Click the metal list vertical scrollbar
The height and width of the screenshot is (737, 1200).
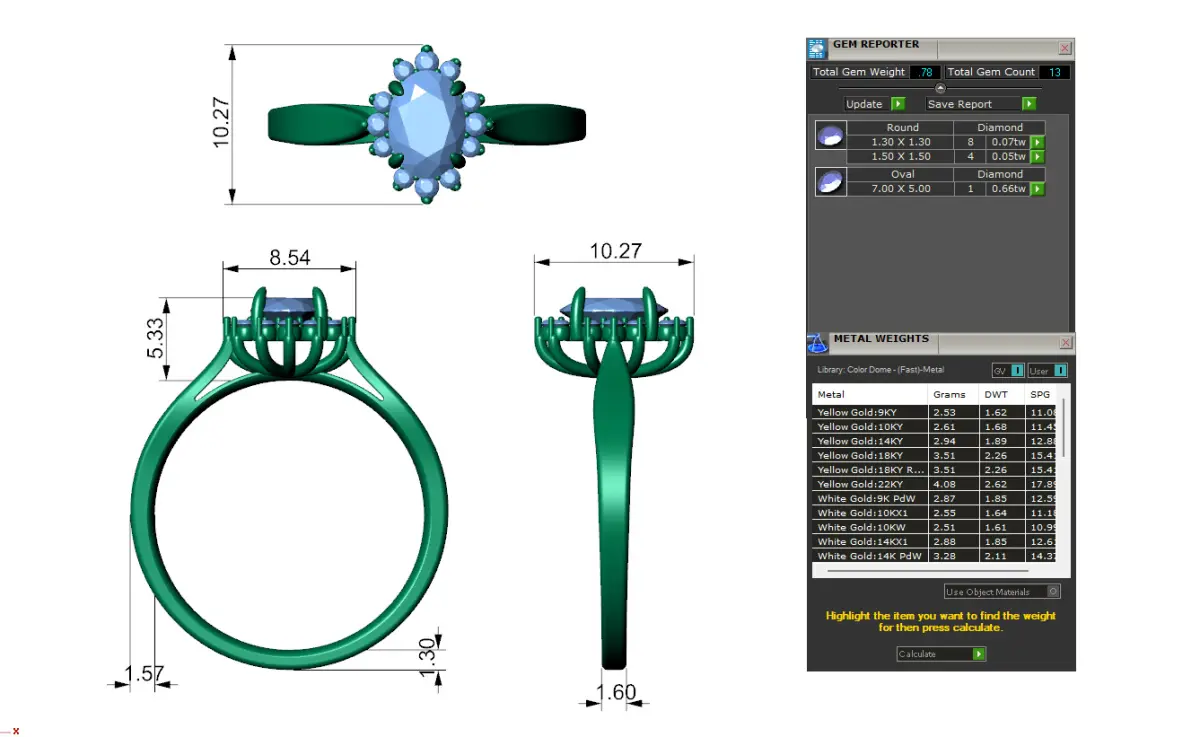[1064, 430]
